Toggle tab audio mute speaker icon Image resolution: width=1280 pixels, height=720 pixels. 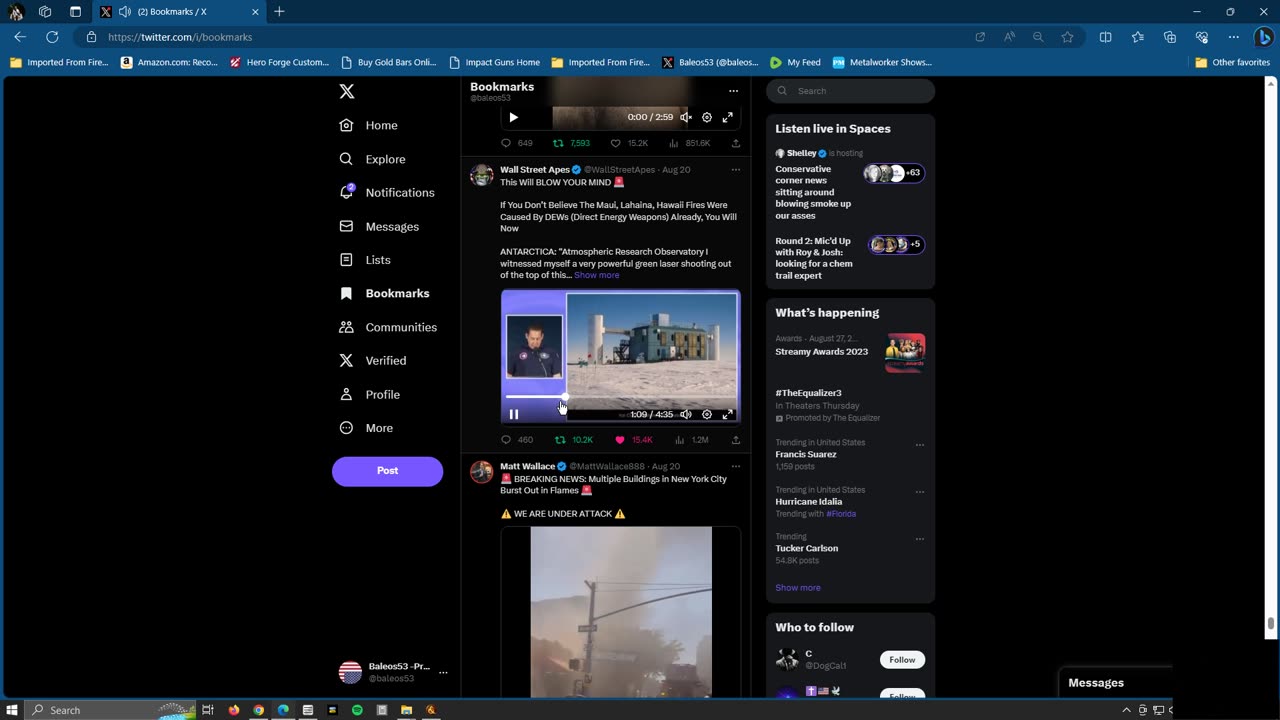tap(125, 12)
